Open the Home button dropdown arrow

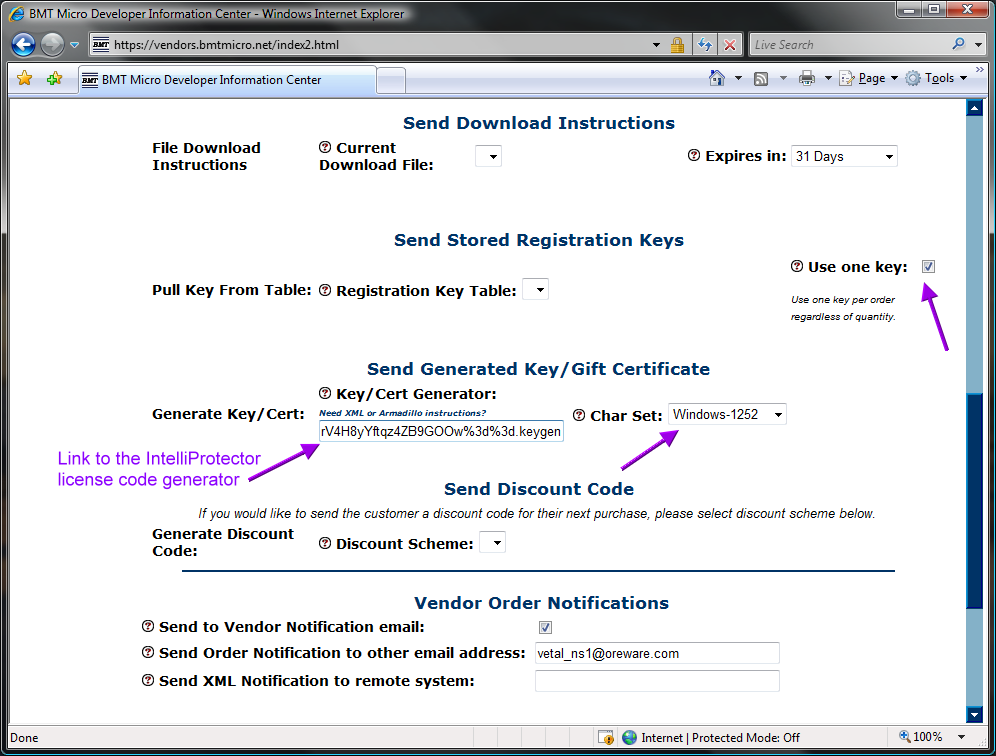pos(738,78)
